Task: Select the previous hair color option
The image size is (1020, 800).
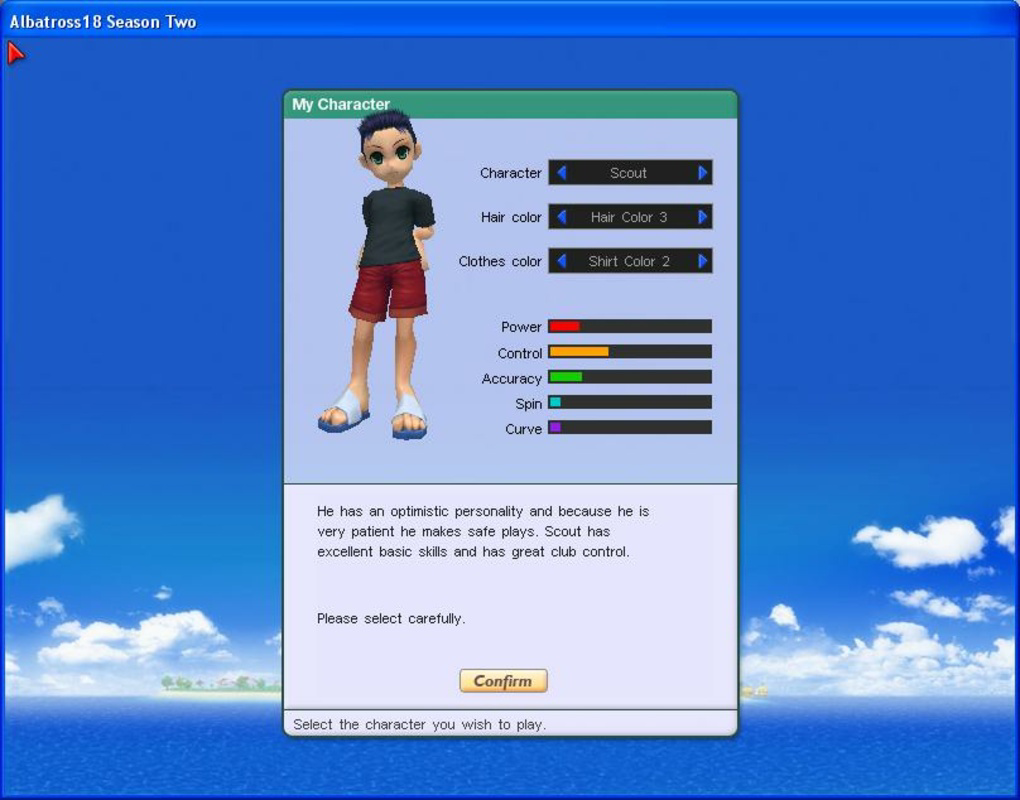Action: [562, 217]
